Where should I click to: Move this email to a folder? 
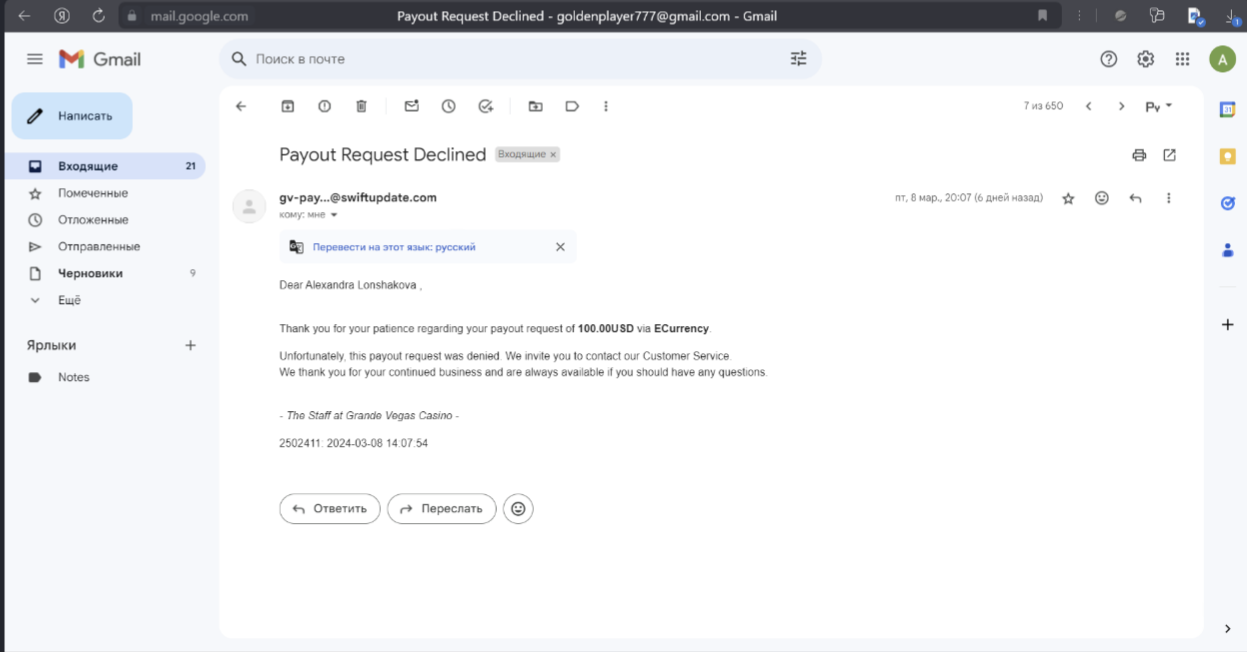click(536, 106)
